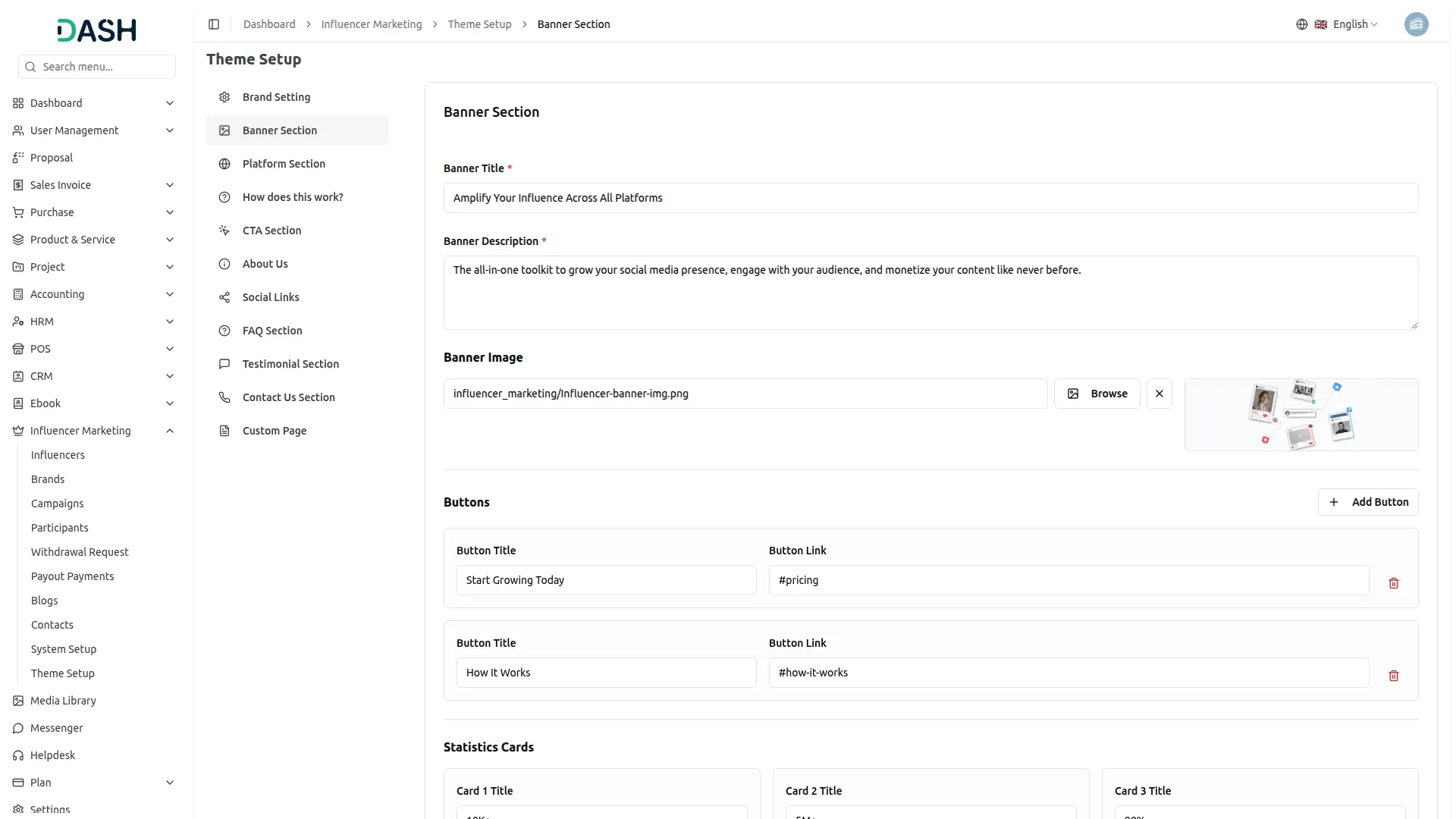Expand the Accounting menu chevron

pos(170,294)
